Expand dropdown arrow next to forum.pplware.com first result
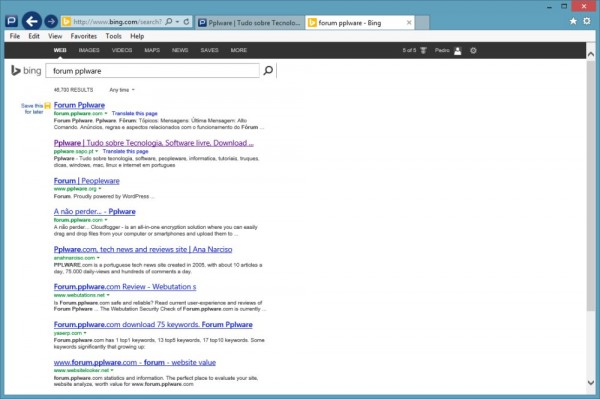This screenshot has width=600, height=399. point(106,114)
